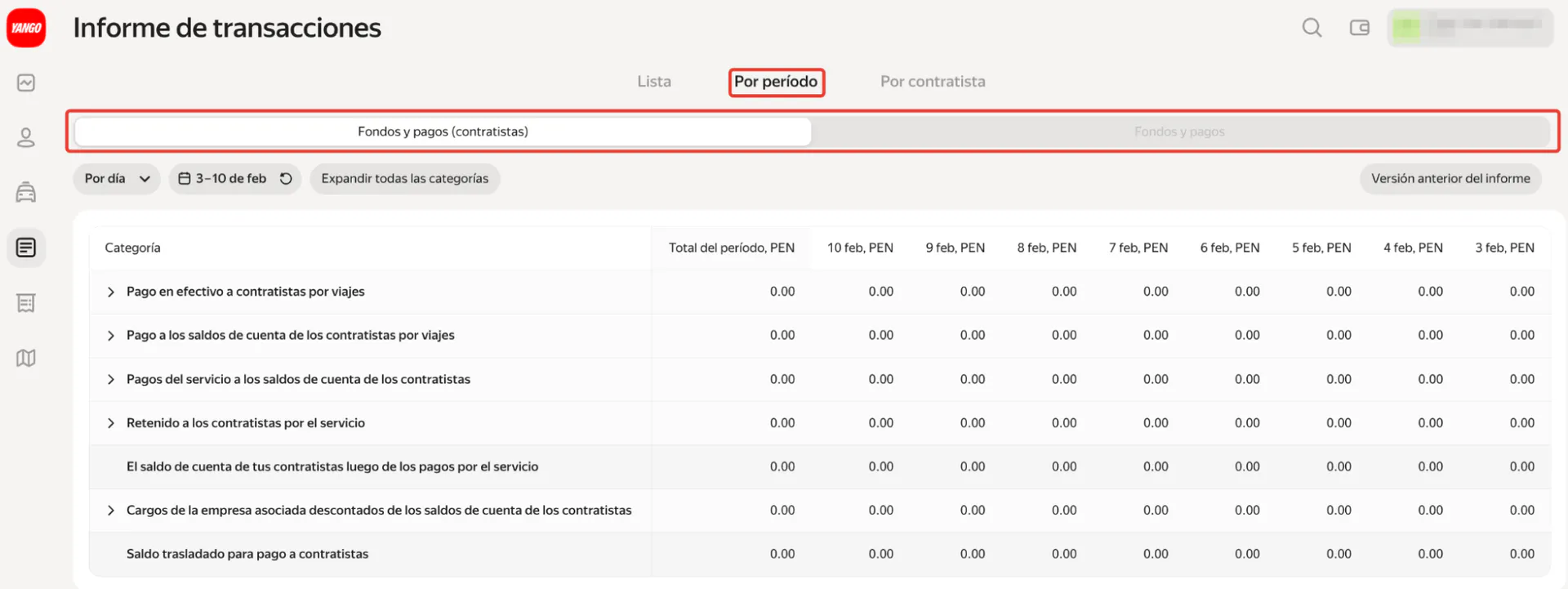The image size is (1568, 589).
Task: Click the 10 feb, PEN column header
Action: coord(860,248)
